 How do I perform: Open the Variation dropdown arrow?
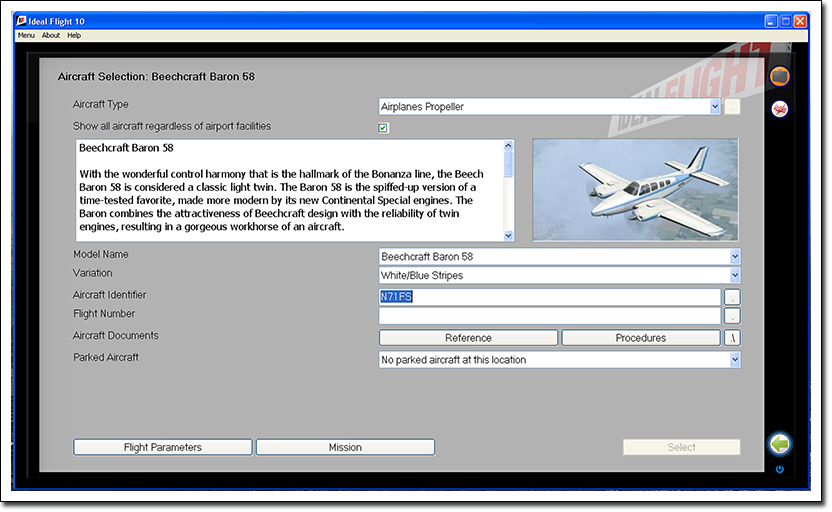point(735,275)
